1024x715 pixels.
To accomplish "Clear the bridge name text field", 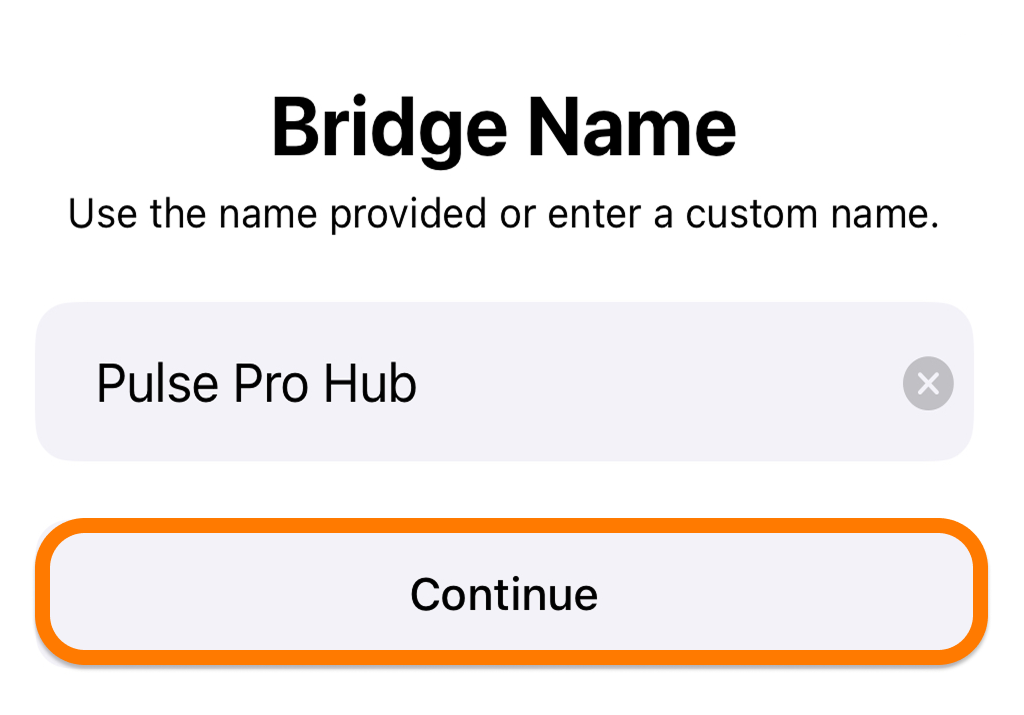I will [928, 383].
